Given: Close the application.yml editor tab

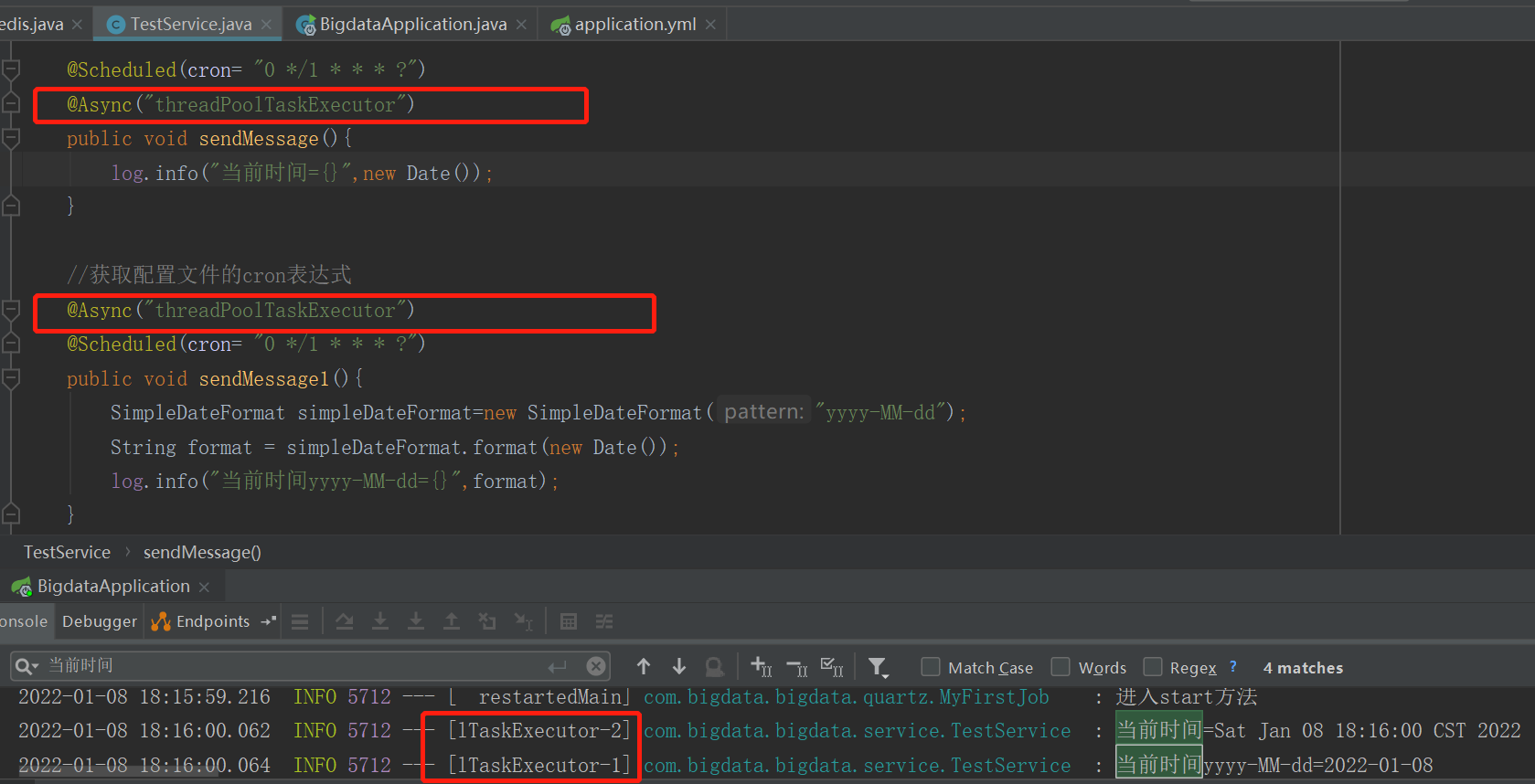Looking at the screenshot, I should (710, 25).
